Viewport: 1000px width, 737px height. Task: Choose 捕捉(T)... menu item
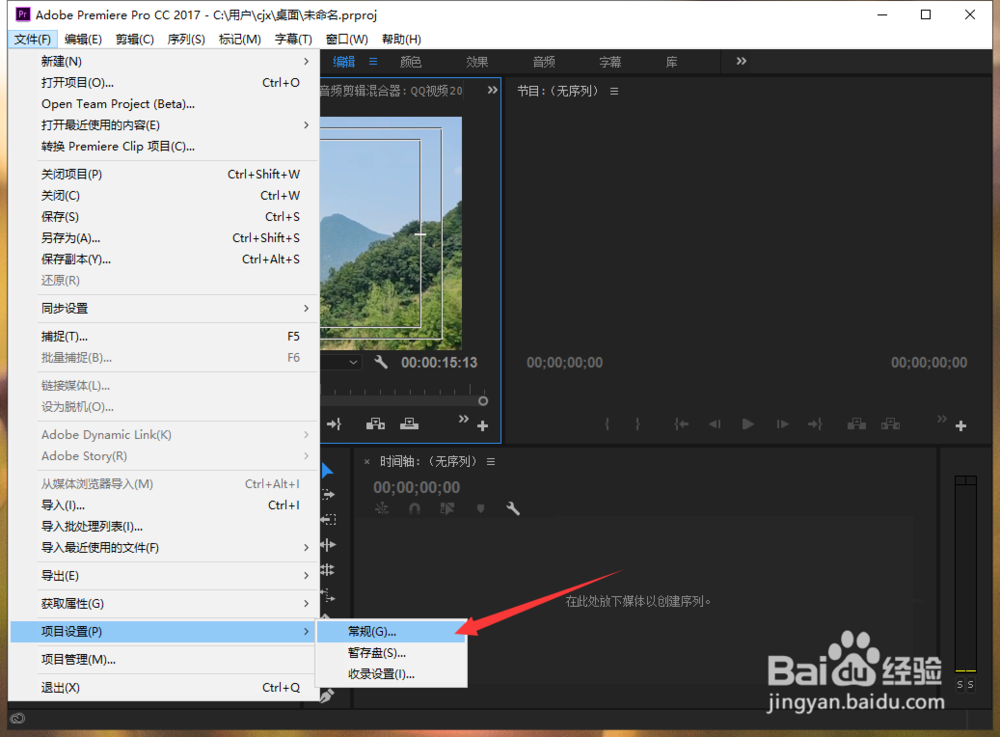(x=165, y=337)
